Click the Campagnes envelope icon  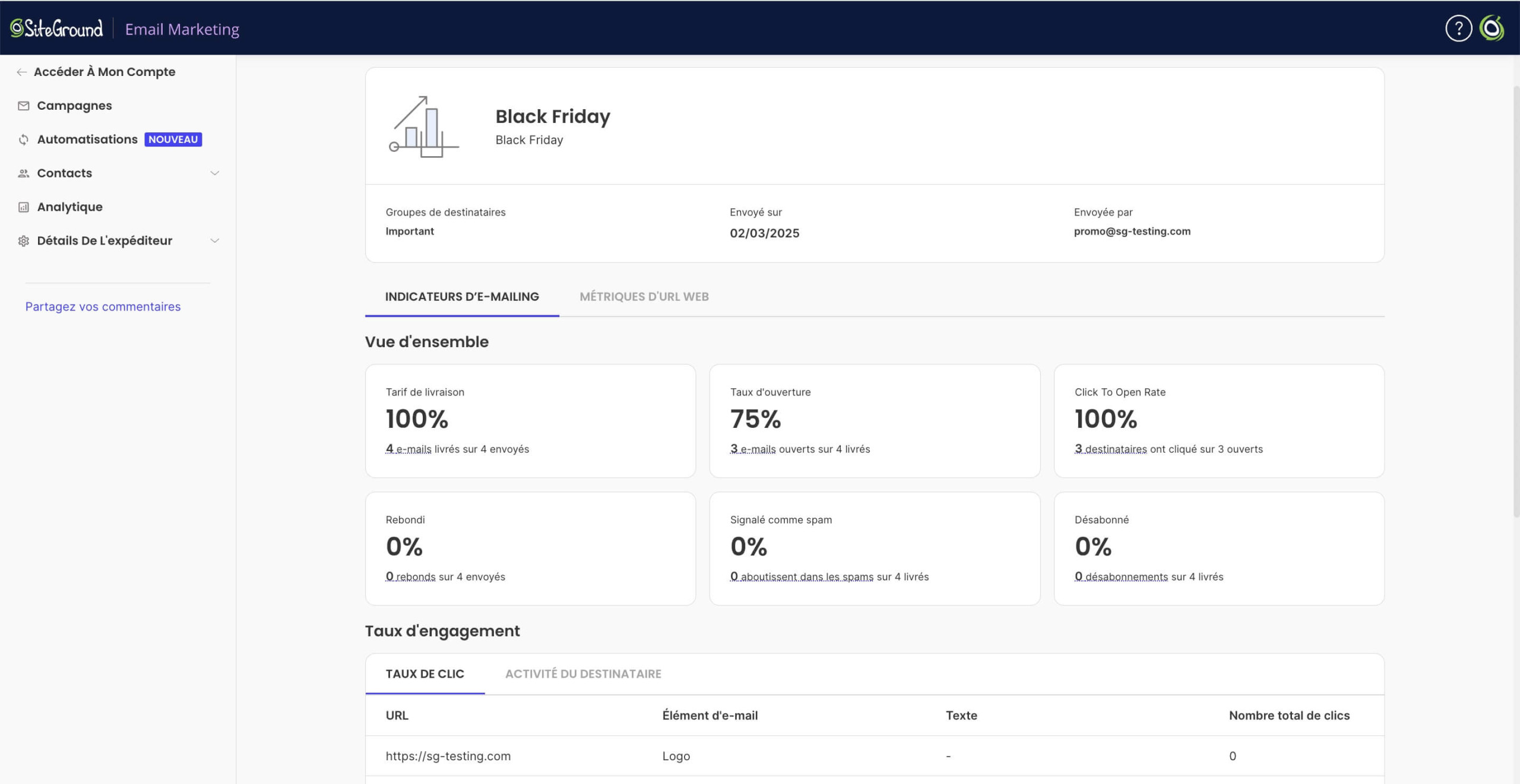pos(24,106)
